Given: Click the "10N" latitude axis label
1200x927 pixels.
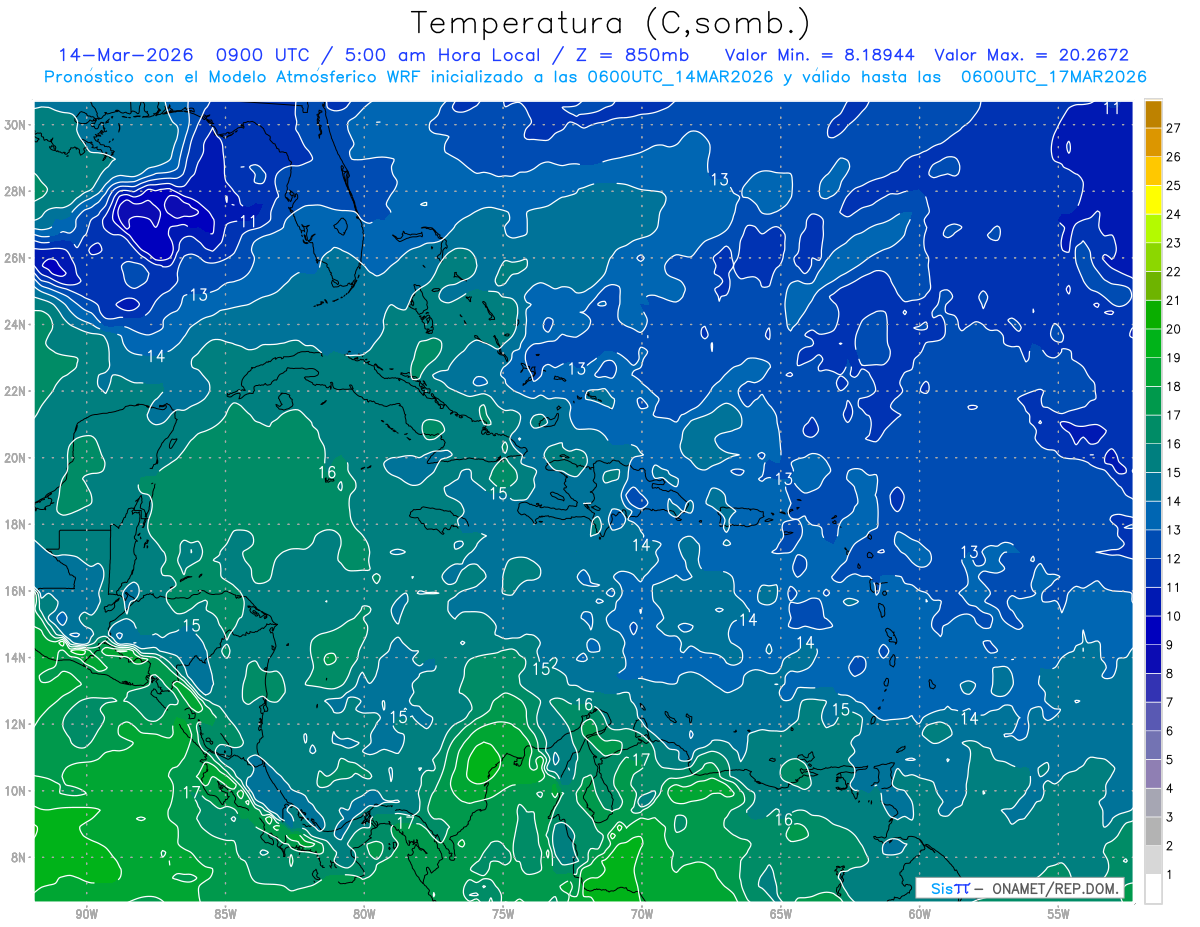Looking at the screenshot, I should pos(14,791).
